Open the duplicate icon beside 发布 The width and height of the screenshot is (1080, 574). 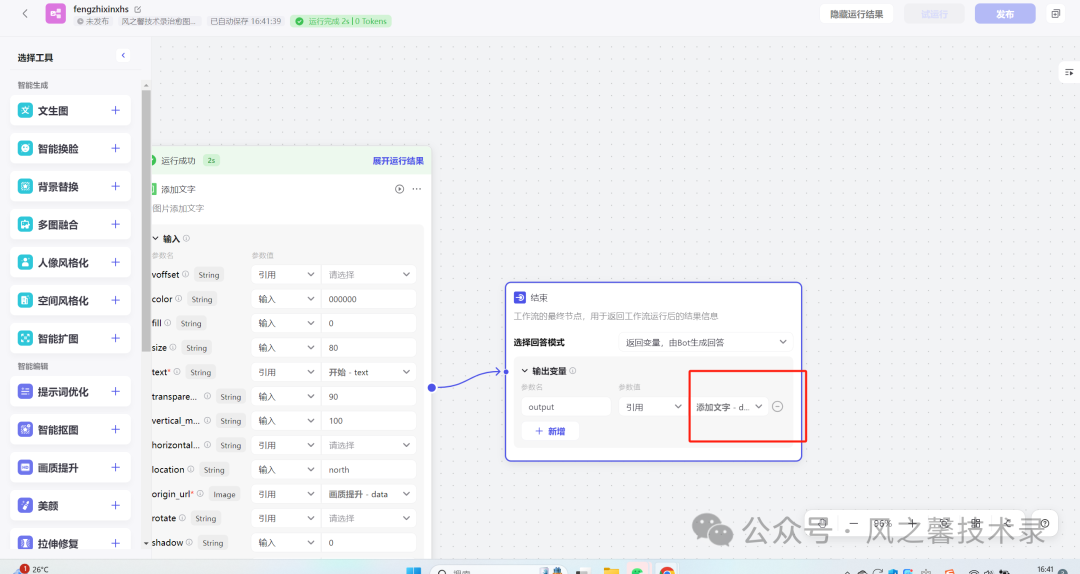coord(1055,13)
